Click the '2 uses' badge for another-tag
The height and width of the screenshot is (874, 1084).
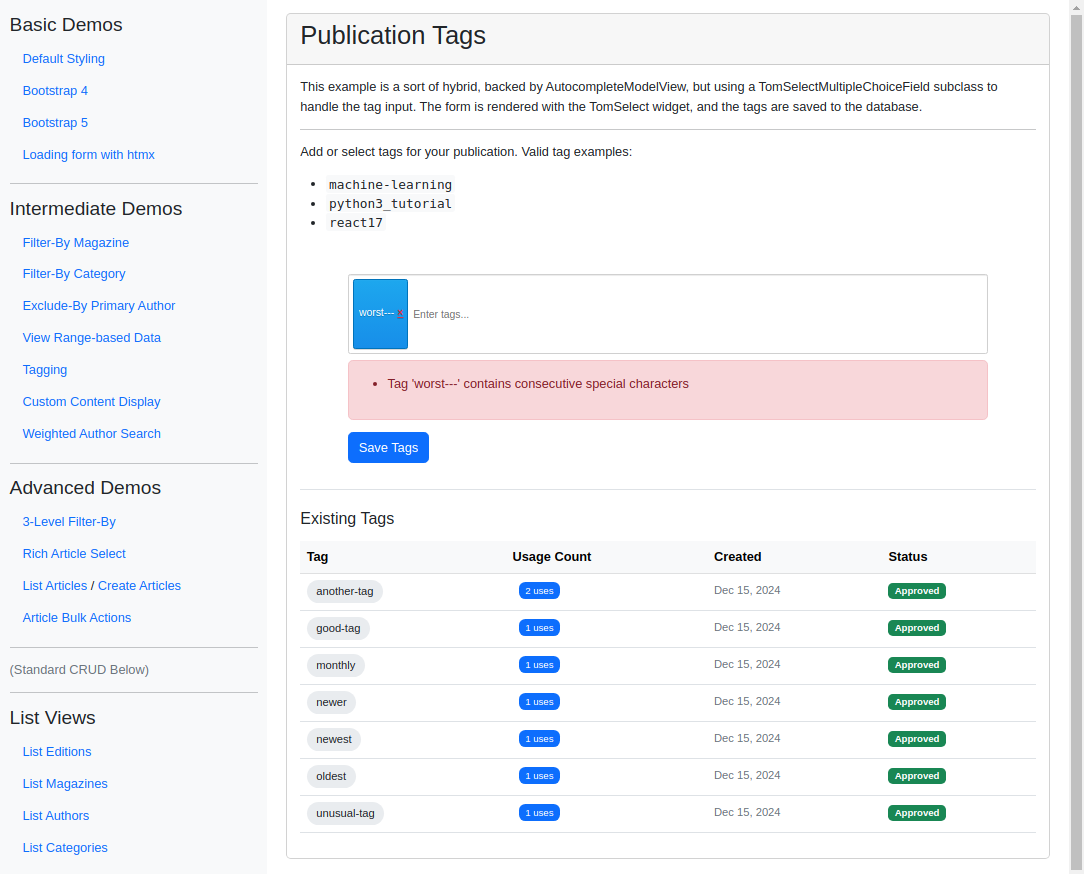(539, 591)
